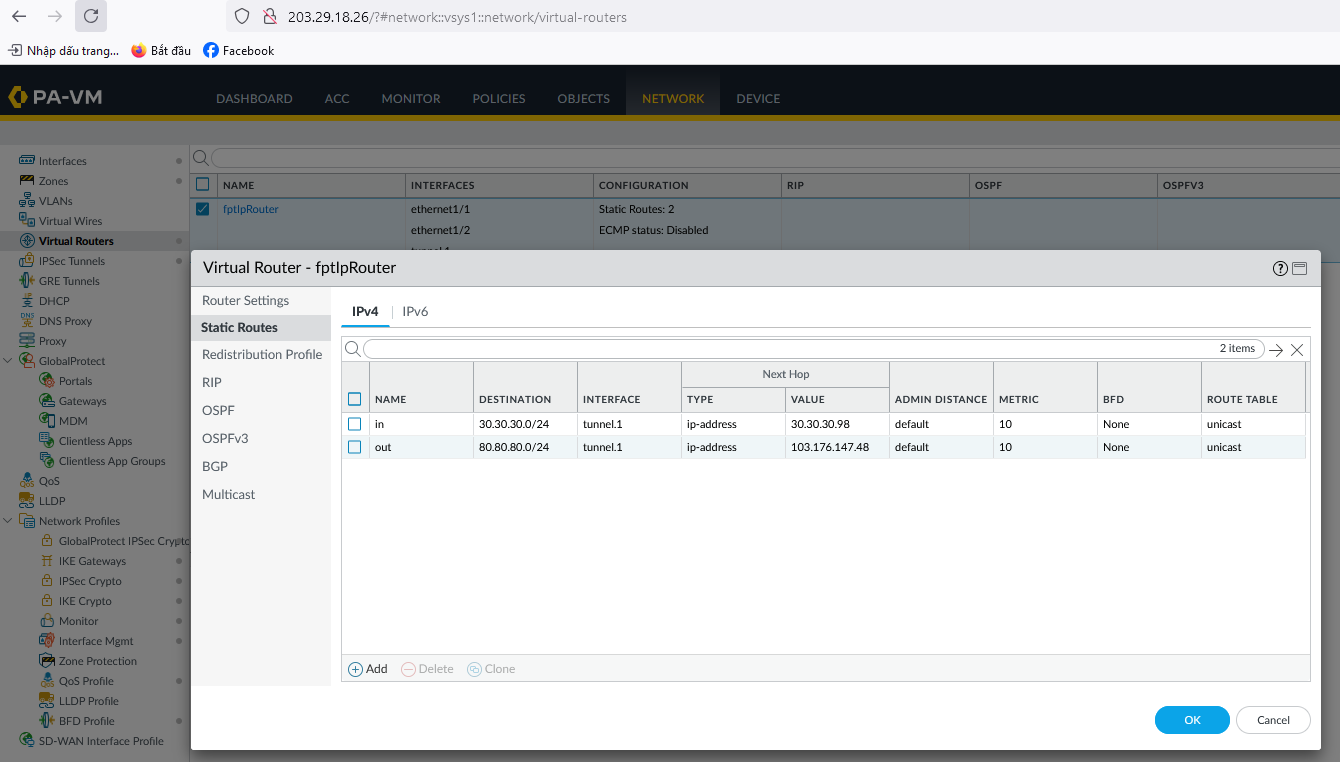Click the PA-VM logo
Viewport: 1340px width, 762px height.
coord(56,97)
